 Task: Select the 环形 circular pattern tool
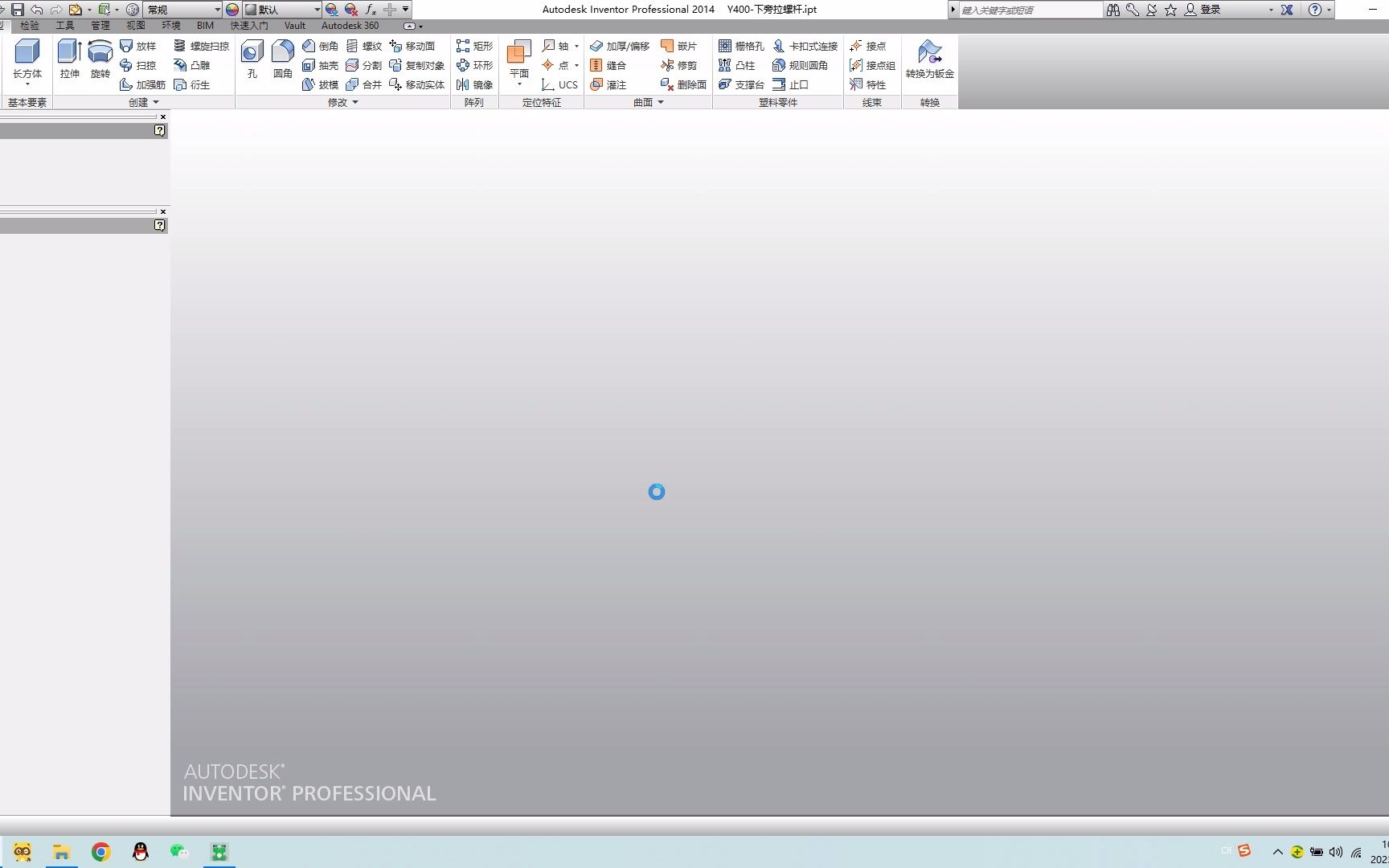click(x=474, y=65)
